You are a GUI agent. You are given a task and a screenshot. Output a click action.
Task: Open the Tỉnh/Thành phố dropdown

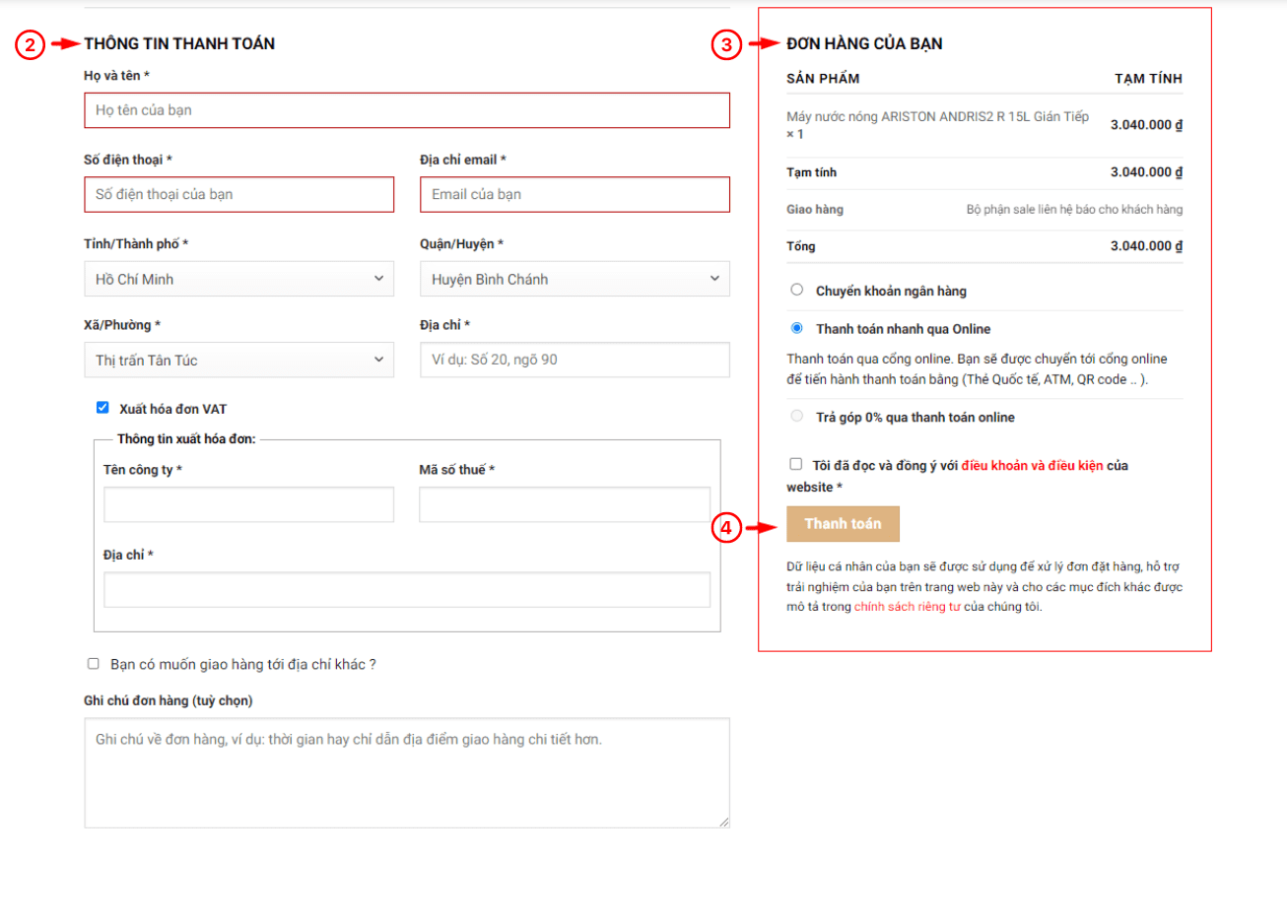[x=238, y=280]
